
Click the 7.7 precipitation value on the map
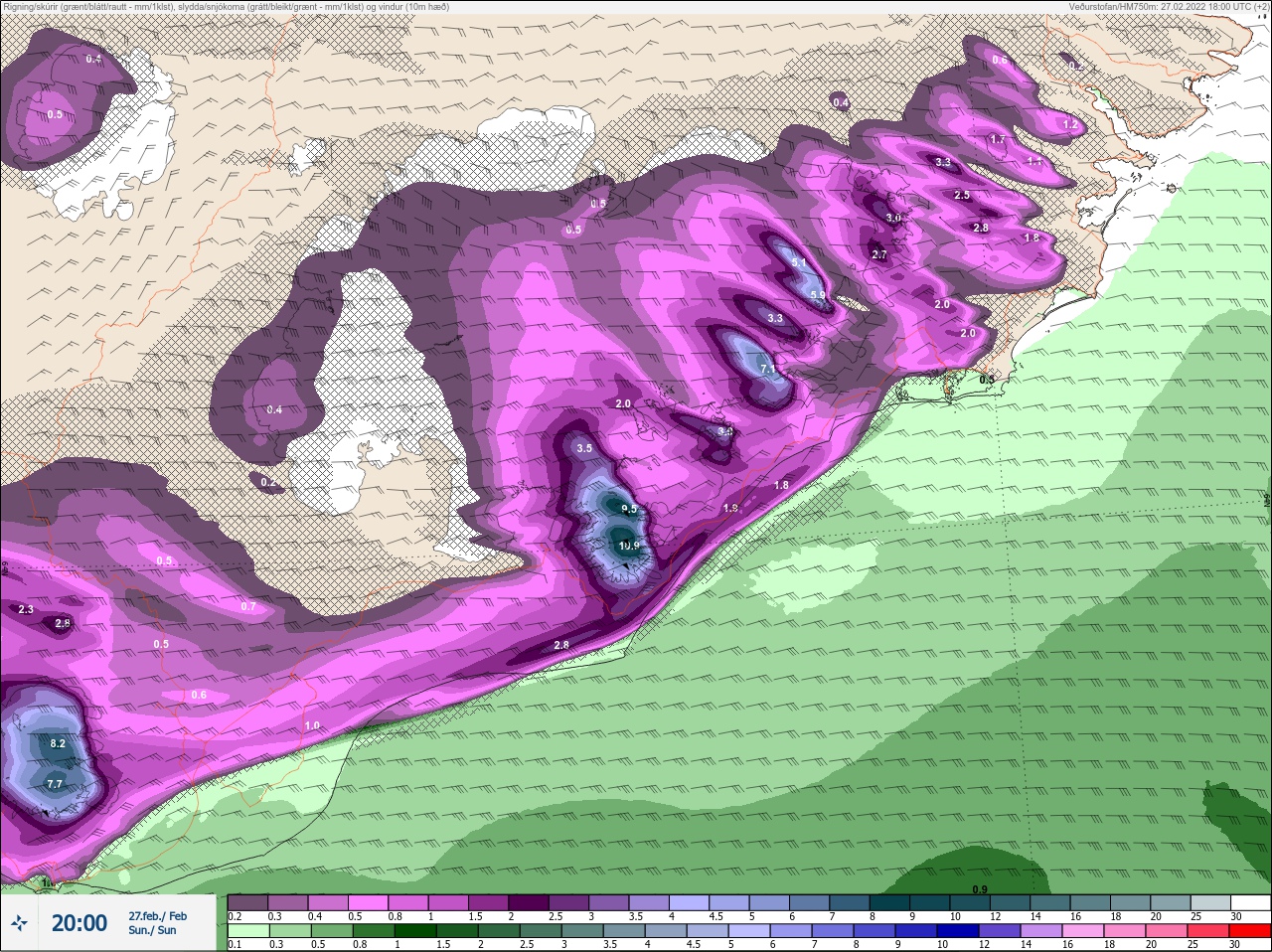click(55, 784)
